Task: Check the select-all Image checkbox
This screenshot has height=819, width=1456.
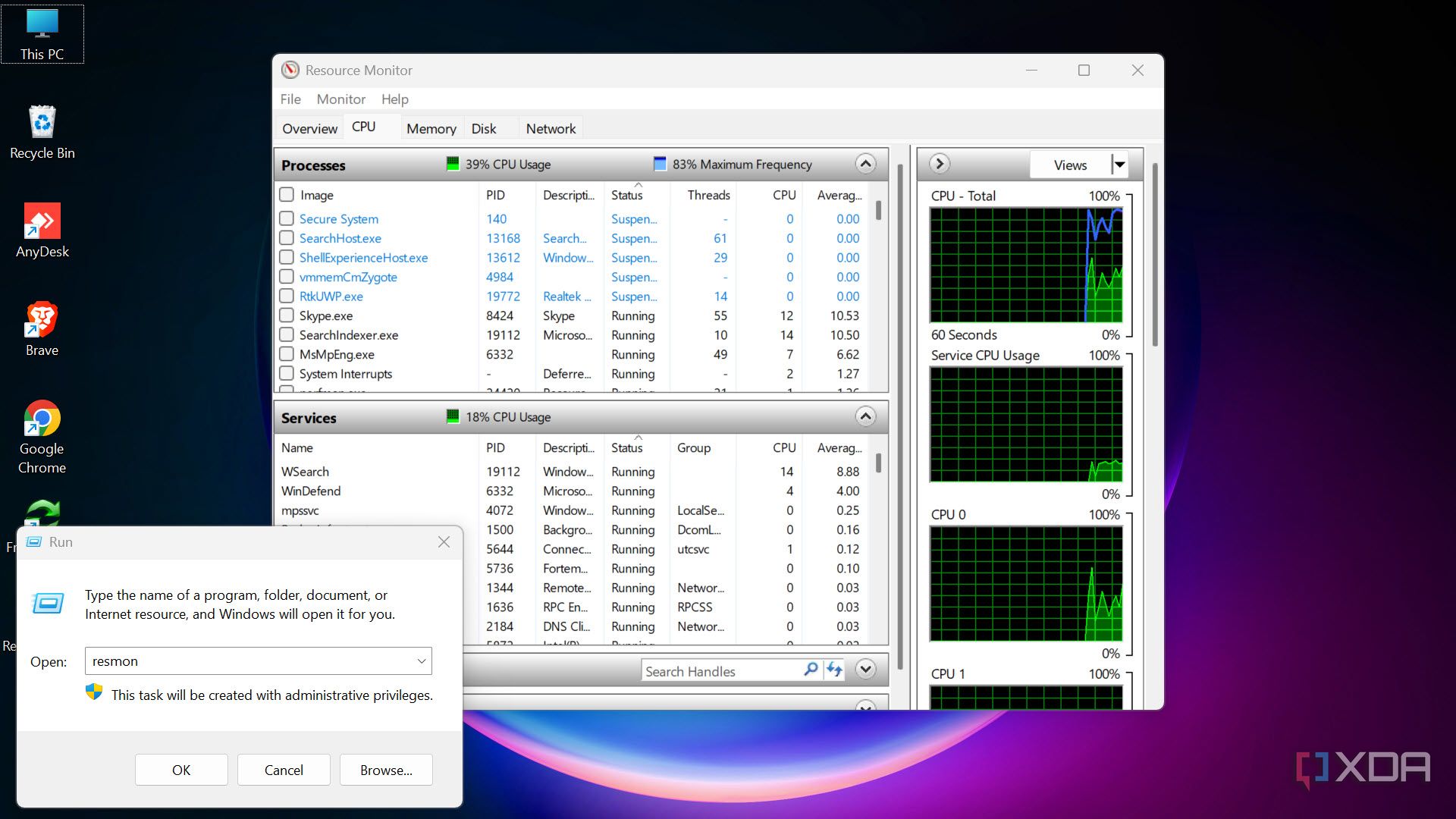Action: pos(287,195)
